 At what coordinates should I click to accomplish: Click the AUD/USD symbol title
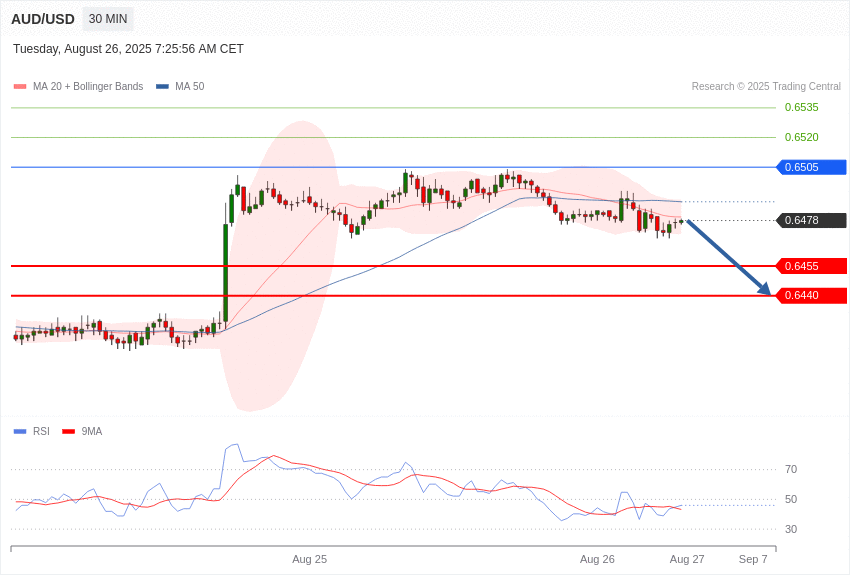coord(43,20)
